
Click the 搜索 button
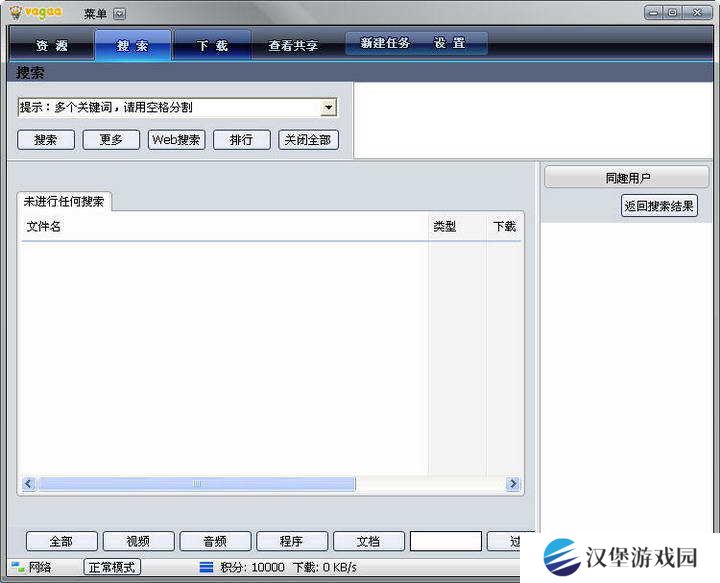[46, 140]
